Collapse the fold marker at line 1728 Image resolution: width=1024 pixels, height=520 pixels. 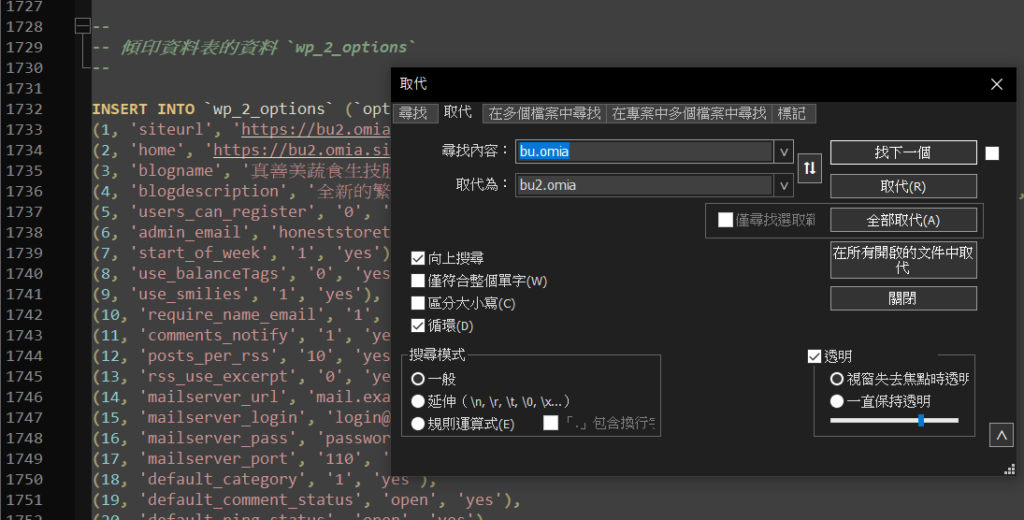tap(83, 27)
